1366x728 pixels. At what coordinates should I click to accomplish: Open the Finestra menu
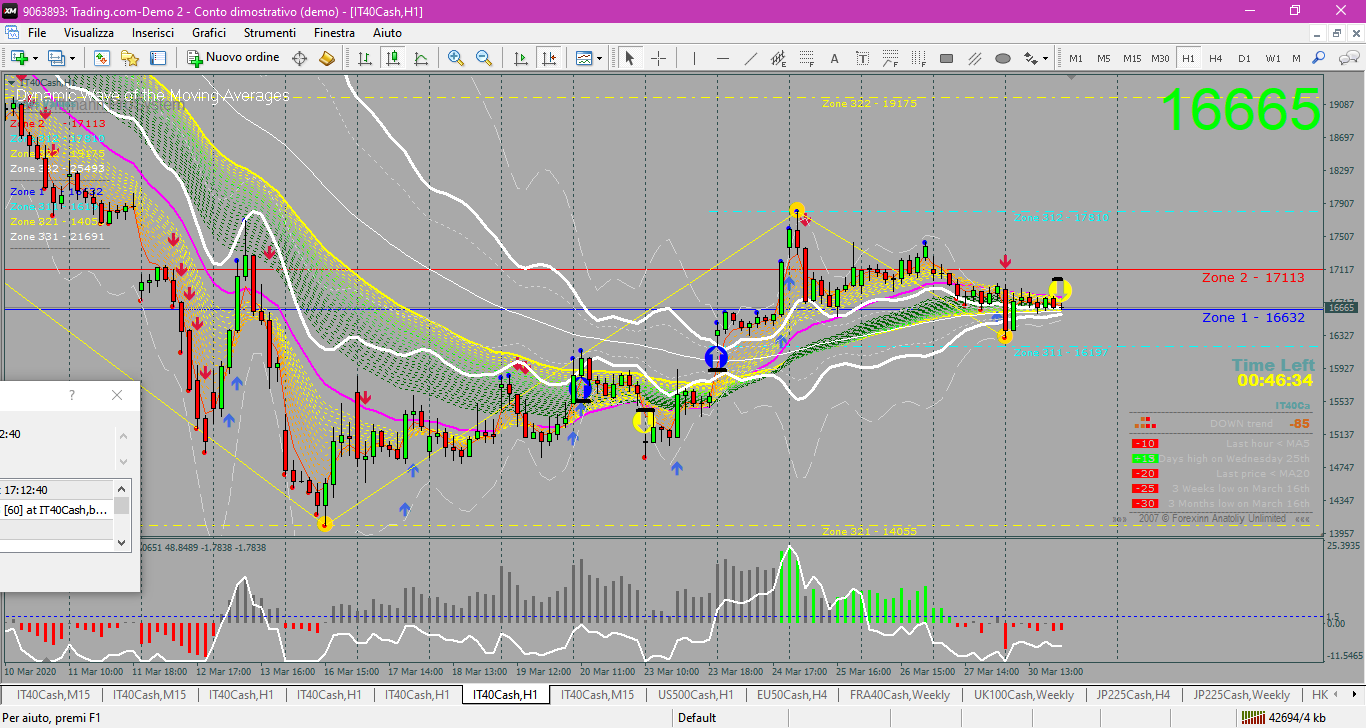coord(334,33)
